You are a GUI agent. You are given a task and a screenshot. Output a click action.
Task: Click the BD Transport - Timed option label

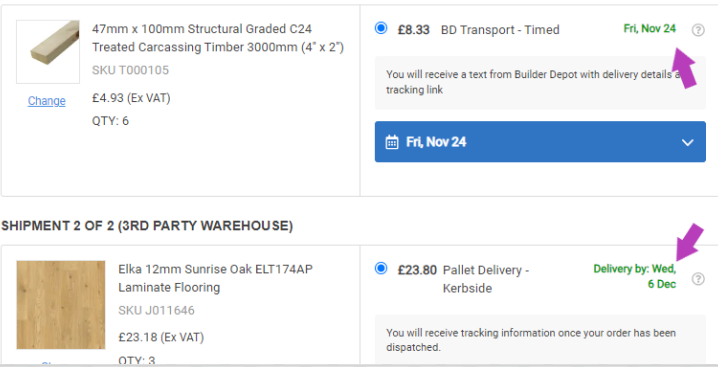pos(500,30)
